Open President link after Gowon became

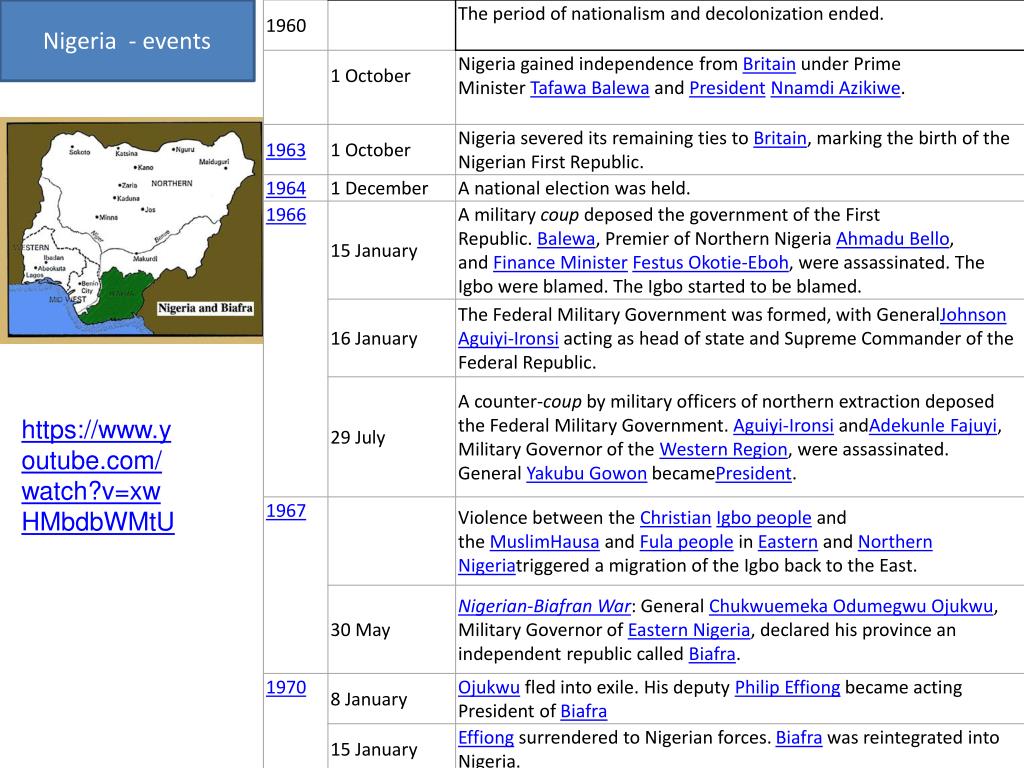[x=753, y=473]
